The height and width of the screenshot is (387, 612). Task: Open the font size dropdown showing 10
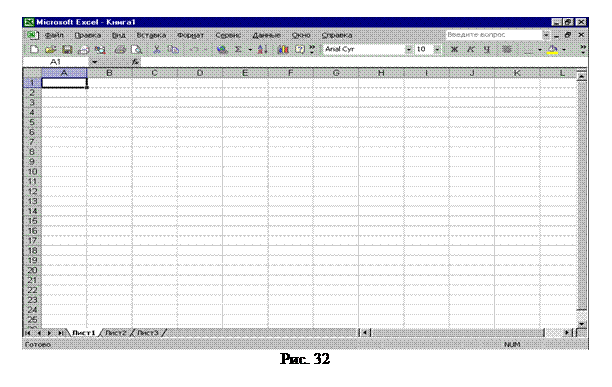tap(437, 50)
